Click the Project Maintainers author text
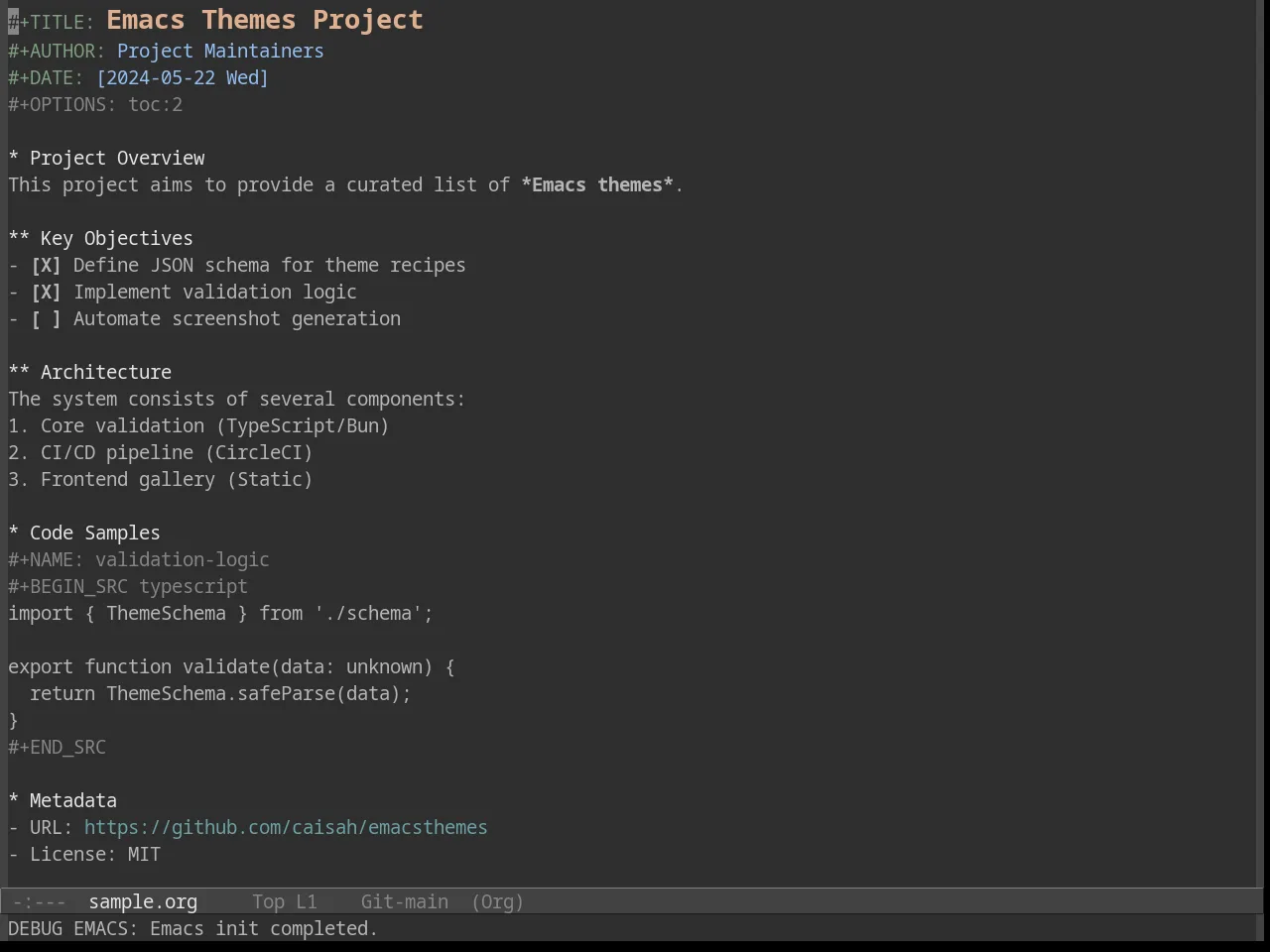Image resolution: width=1270 pixels, height=952 pixels. pos(220,52)
